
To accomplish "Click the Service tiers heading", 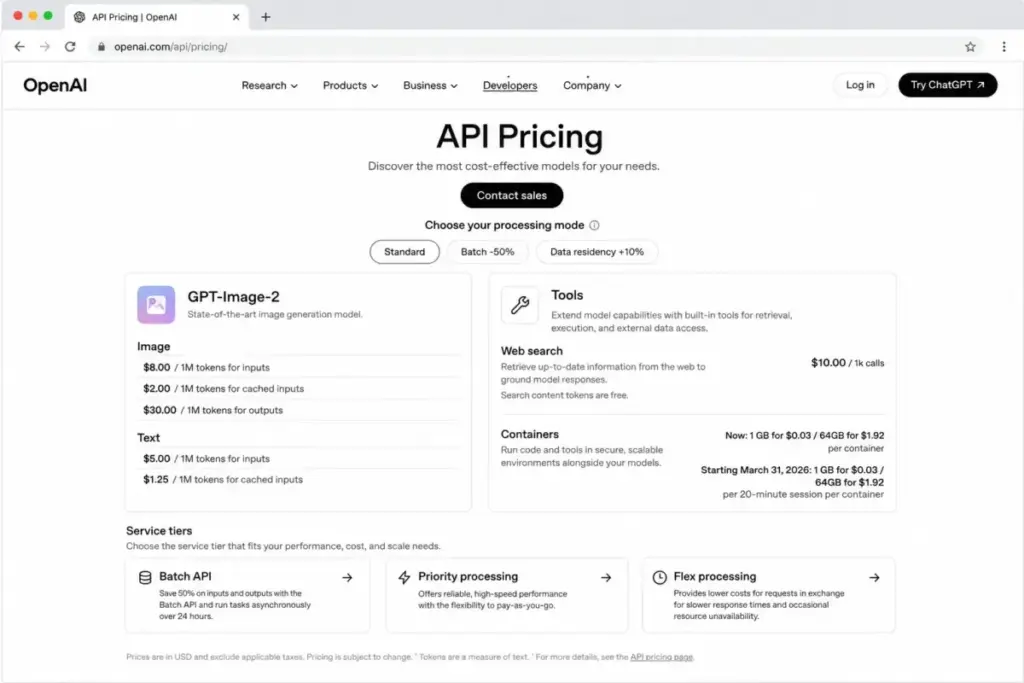I will click(159, 531).
